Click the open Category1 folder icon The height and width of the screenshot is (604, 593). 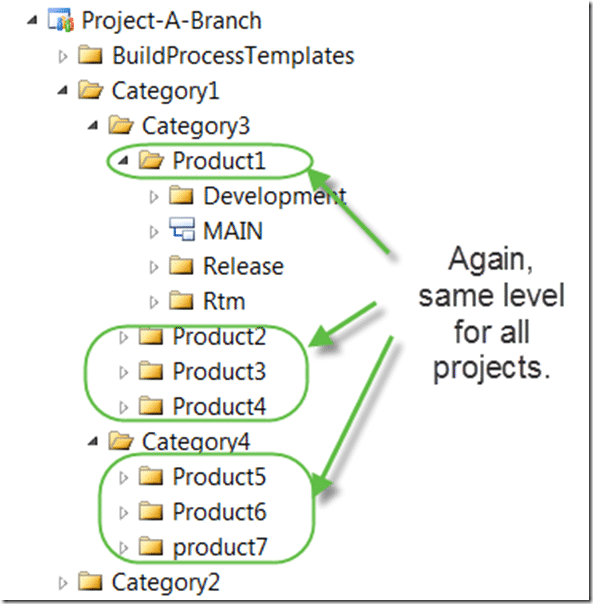tap(91, 90)
